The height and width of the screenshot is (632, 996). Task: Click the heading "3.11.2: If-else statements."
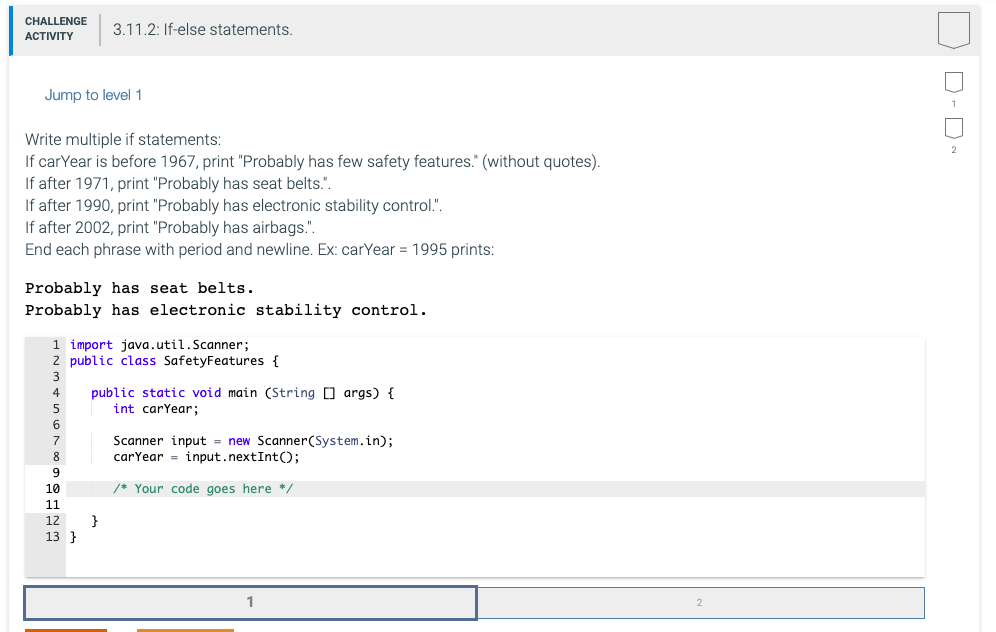[202, 29]
